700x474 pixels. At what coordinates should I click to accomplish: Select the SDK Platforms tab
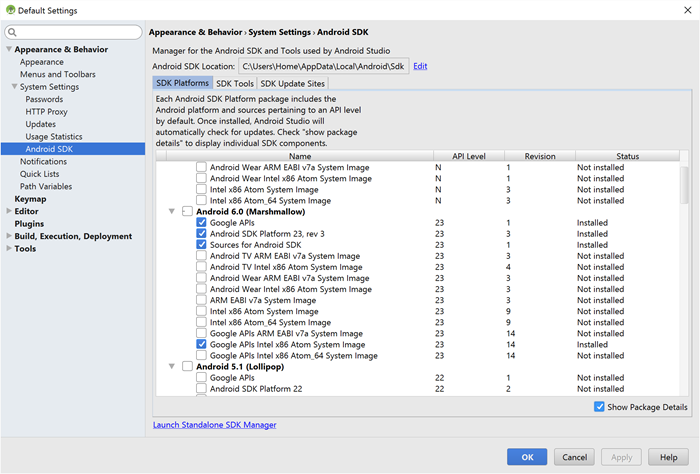[x=182, y=83]
